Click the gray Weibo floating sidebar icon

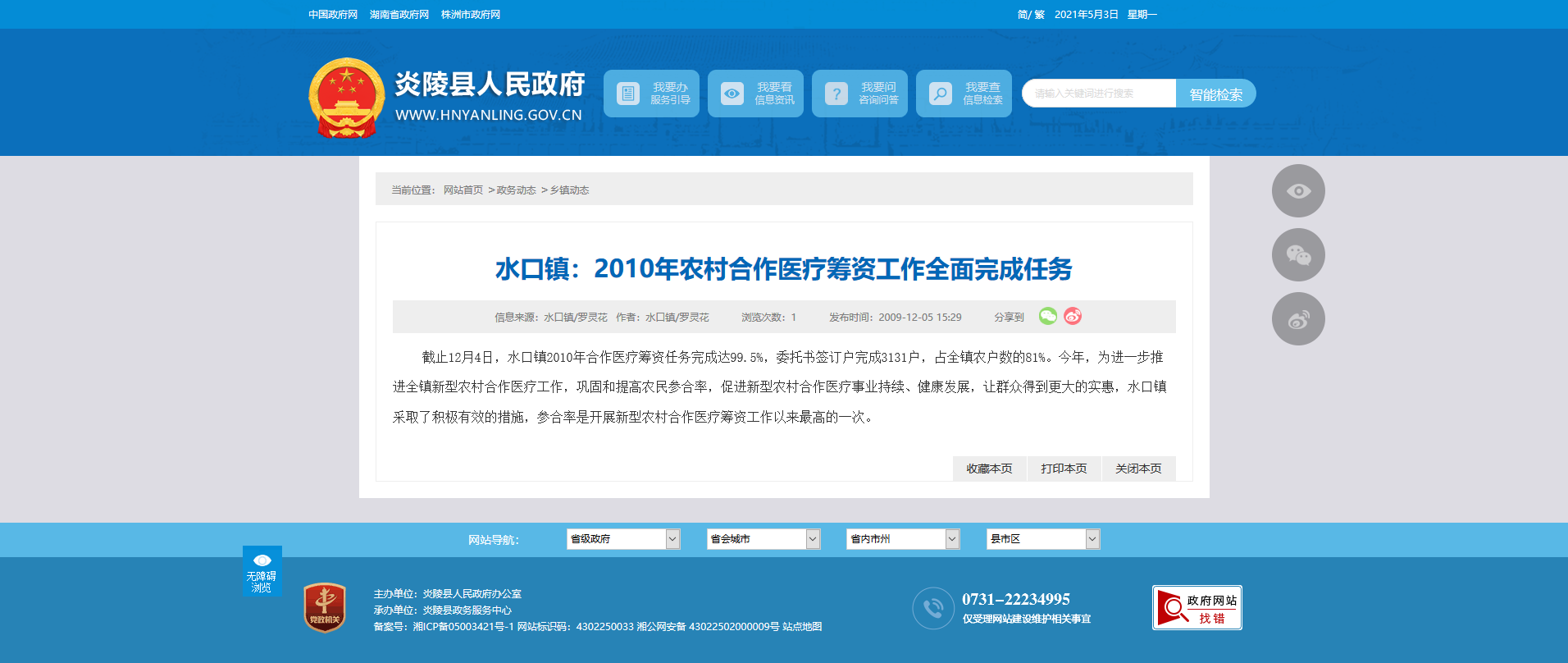coord(1298,319)
